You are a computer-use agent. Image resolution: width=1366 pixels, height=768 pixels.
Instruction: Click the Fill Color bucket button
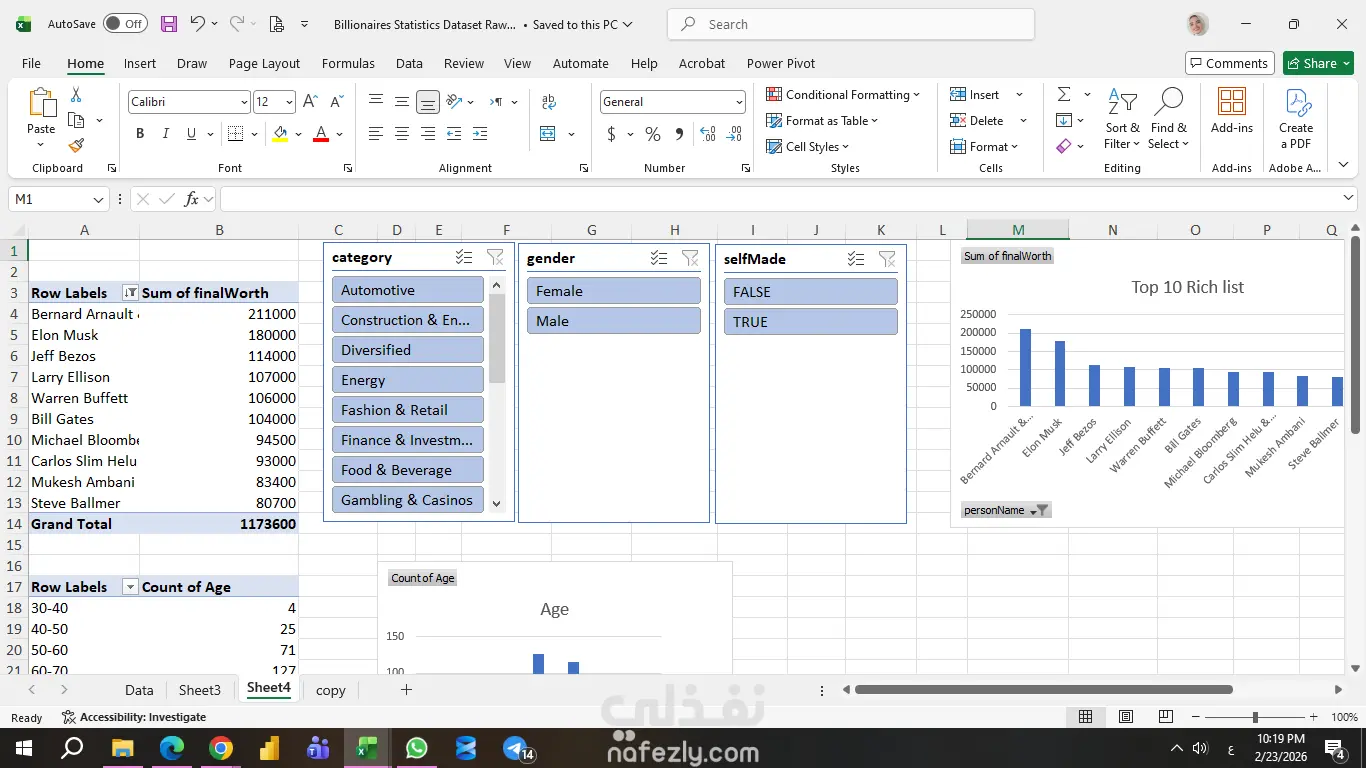(x=280, y=134)
